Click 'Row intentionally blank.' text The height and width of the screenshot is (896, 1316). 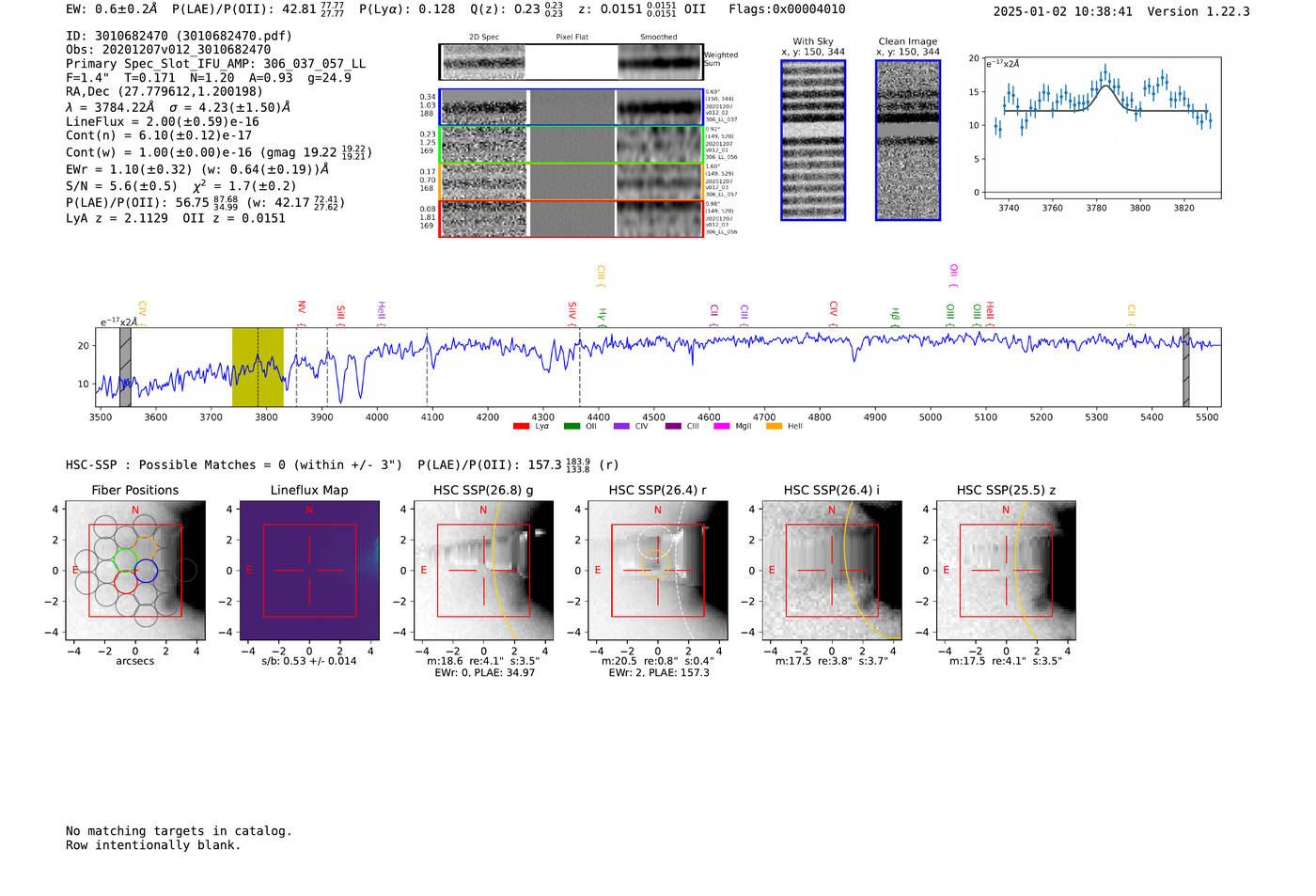(153, 845)
